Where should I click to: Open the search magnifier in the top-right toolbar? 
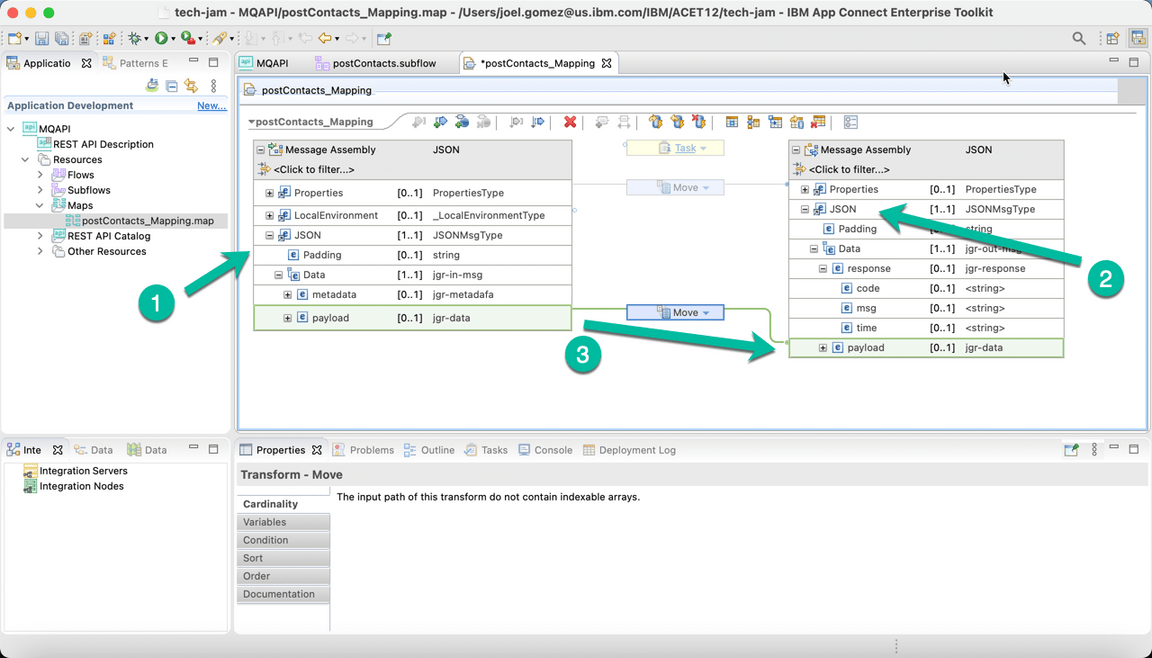[x=1078, y=37]
